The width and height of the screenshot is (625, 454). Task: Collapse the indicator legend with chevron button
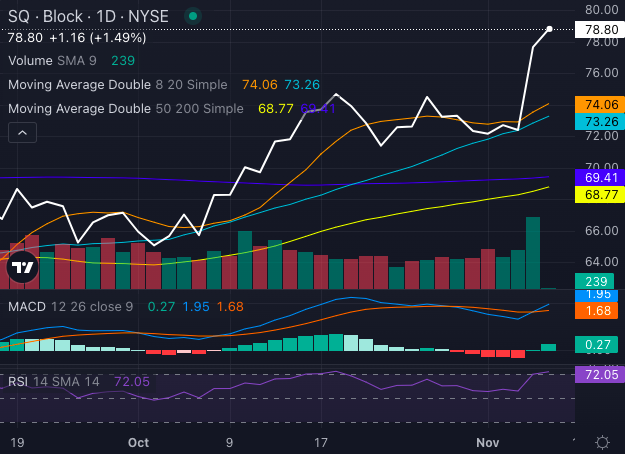click(22, 132)
